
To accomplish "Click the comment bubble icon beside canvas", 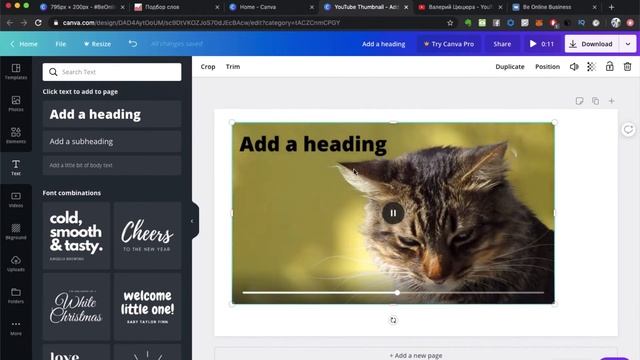I will [x=628, y=130].
